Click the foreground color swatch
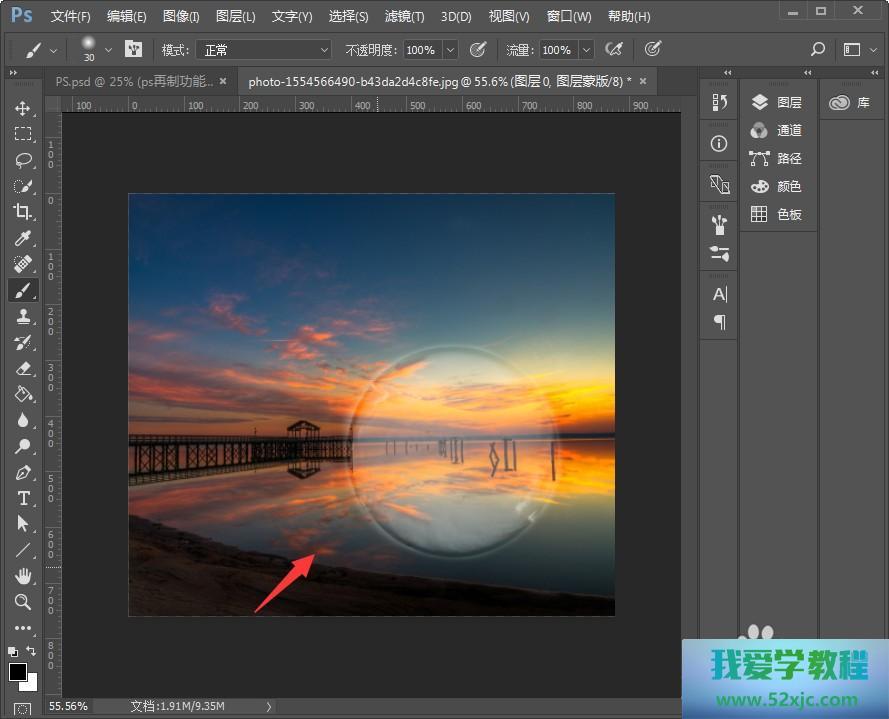 18,672
